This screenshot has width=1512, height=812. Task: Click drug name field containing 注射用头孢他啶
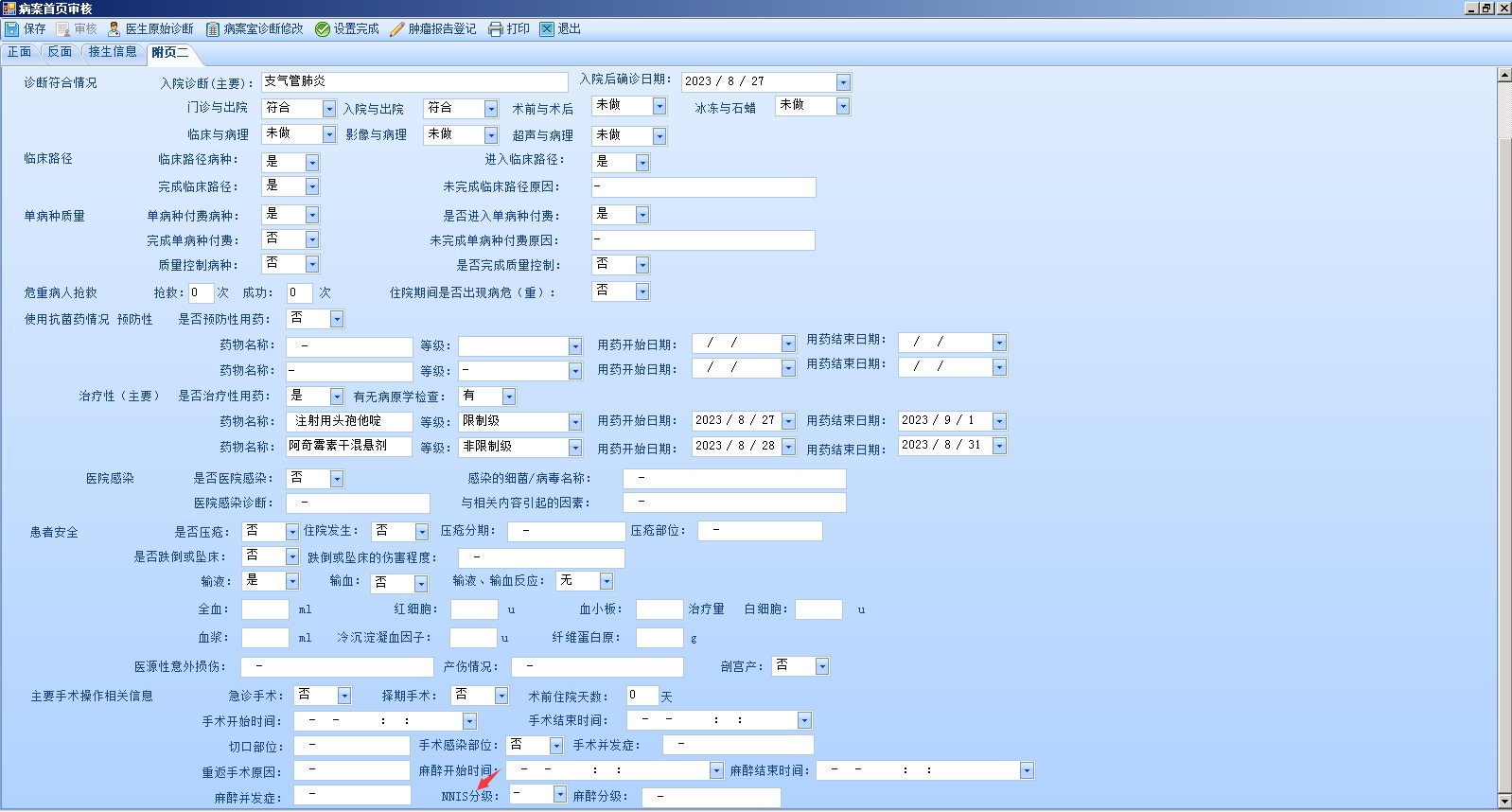point(349,422)
